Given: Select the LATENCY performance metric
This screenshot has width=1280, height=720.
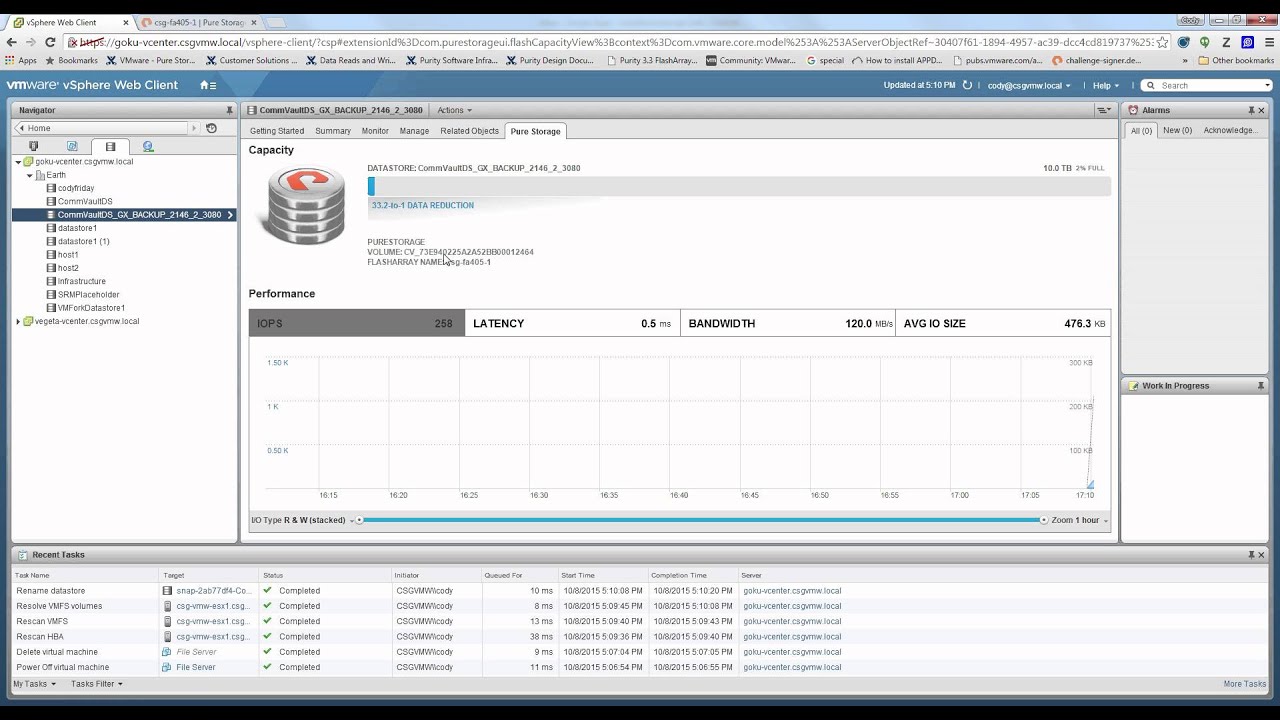Looking at the screenshot, I should pyautogui.click(x=573, y=323).
